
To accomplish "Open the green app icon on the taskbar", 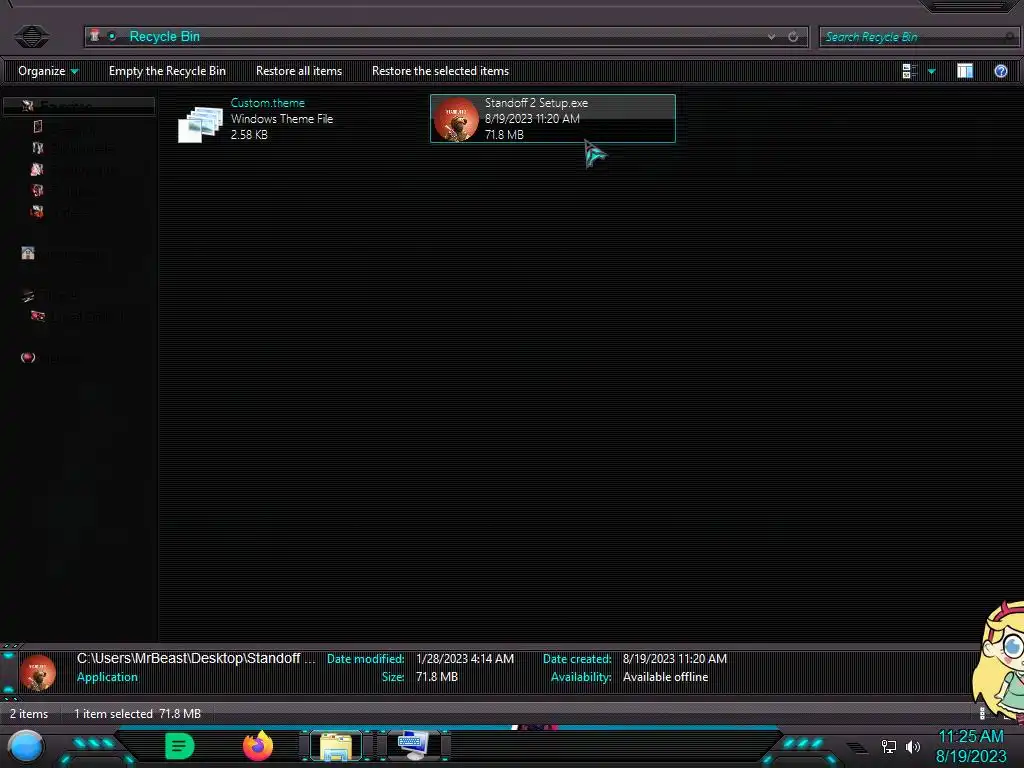I will click(180, 746).
